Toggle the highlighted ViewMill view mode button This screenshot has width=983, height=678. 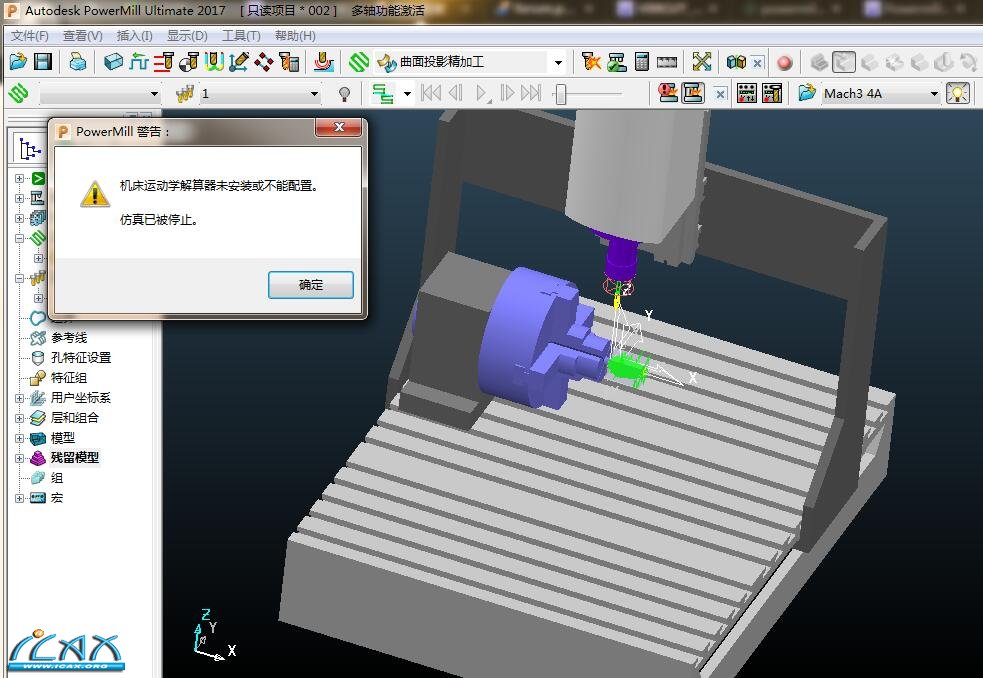point(844,61)
